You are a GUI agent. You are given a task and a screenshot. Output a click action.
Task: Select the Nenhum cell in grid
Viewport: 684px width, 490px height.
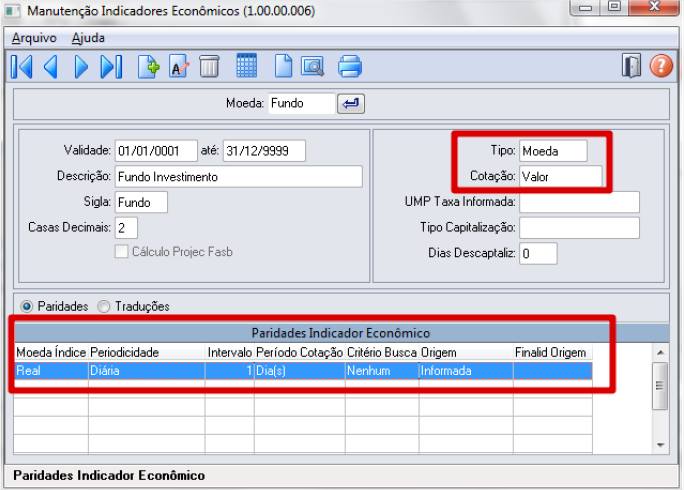click(382, 371)
